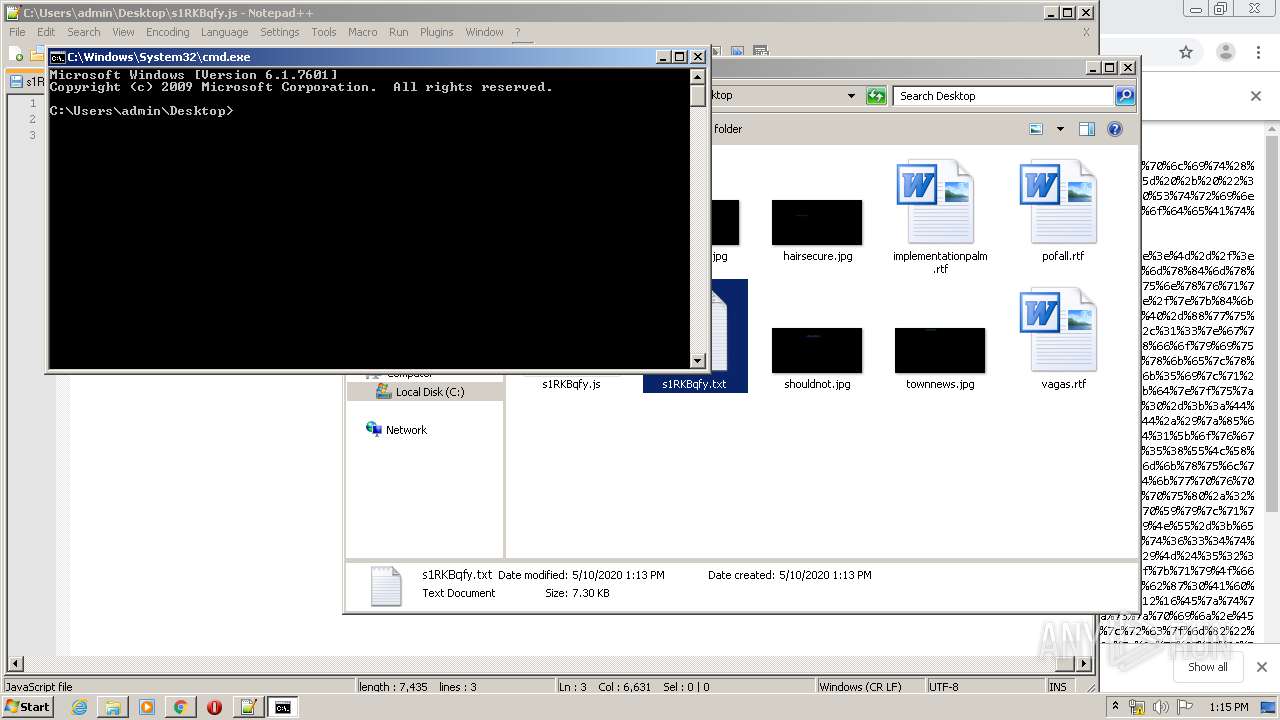Open the File menu in Notepad++
Viewport: 1280px width, 720px height.
pos(17,32)
